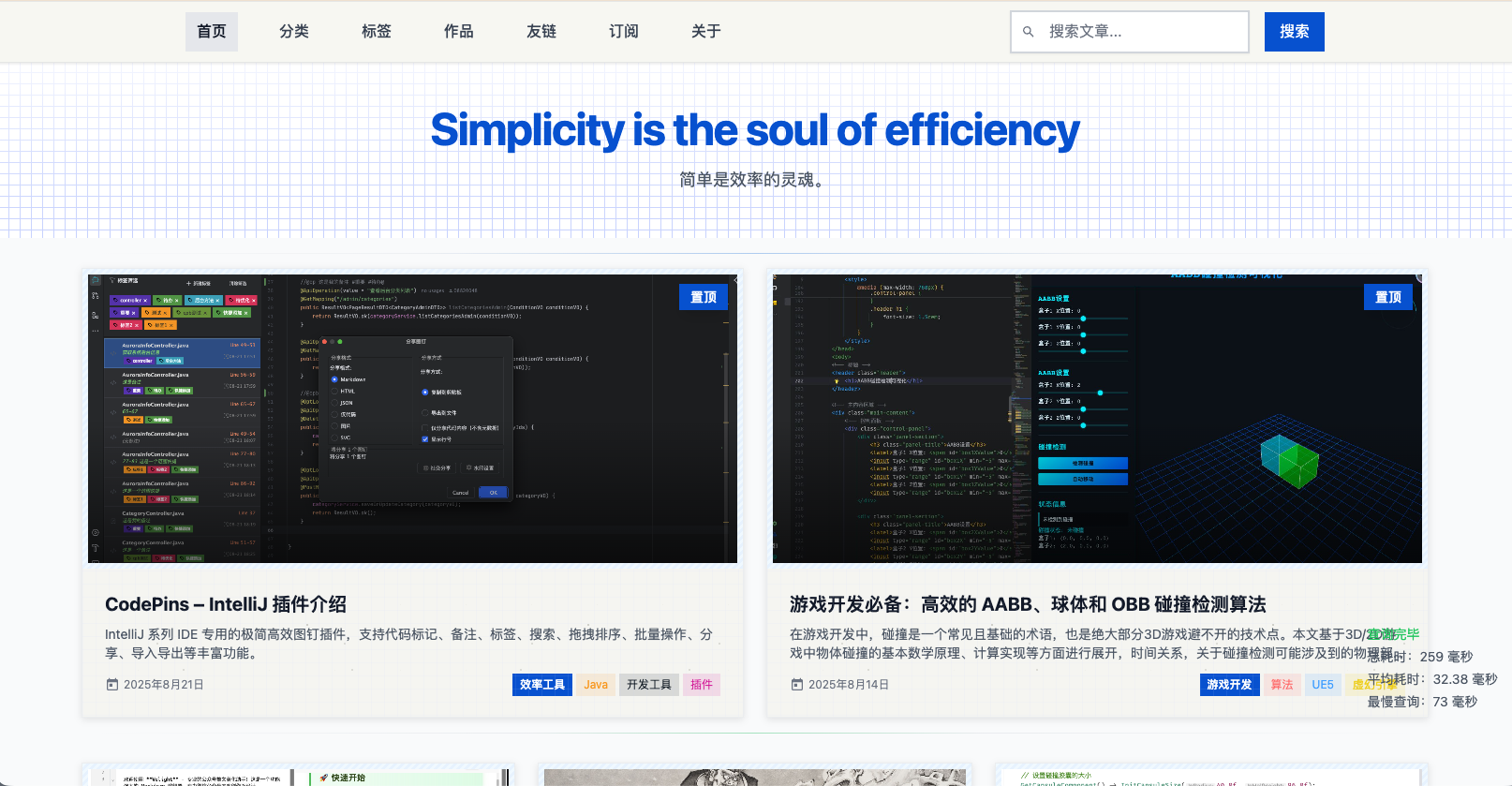Open the 分类 navigation item
The height and width of the screenshot is (786, 1512).
point(294,32)
